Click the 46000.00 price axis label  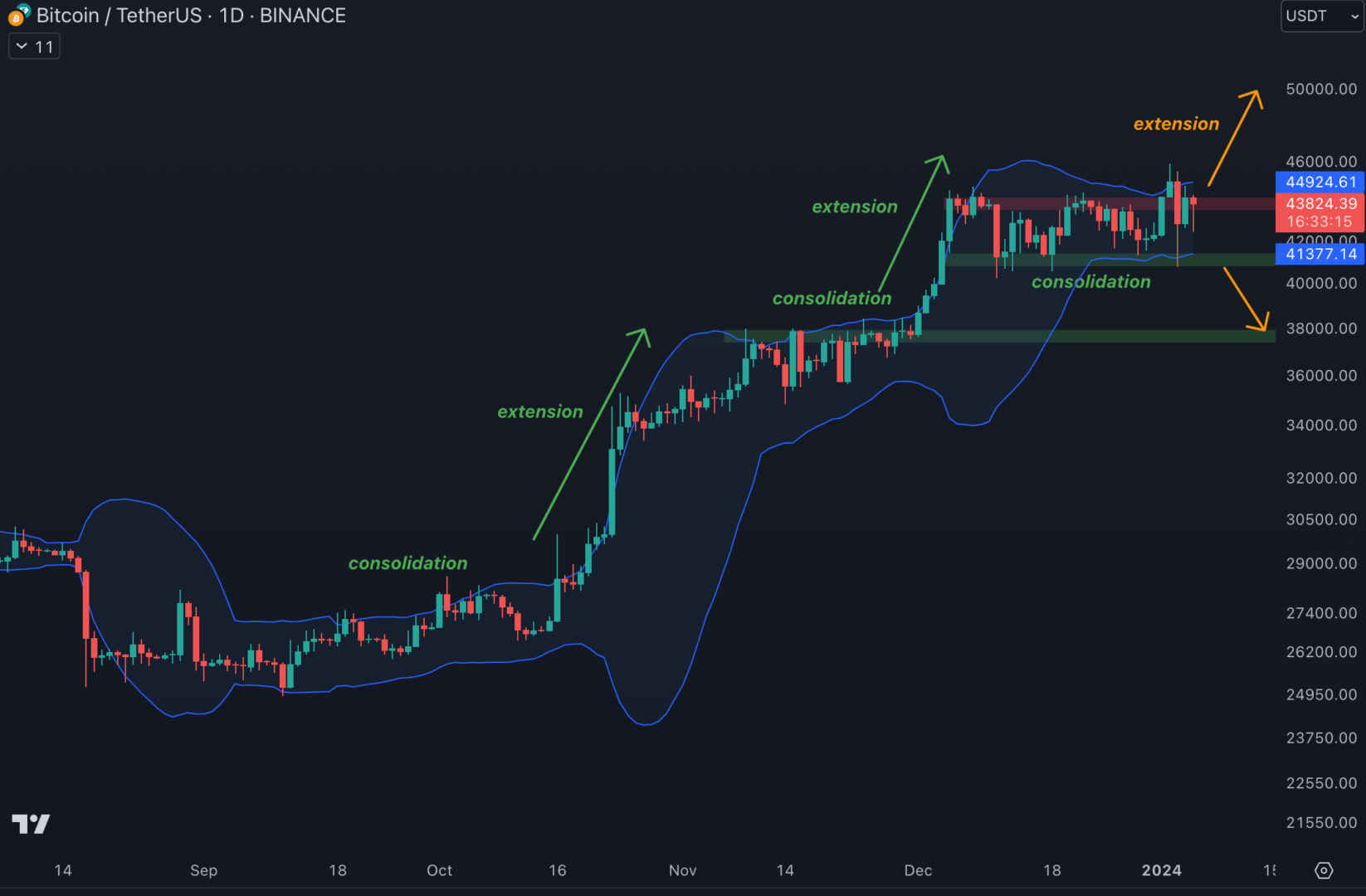1321,161
